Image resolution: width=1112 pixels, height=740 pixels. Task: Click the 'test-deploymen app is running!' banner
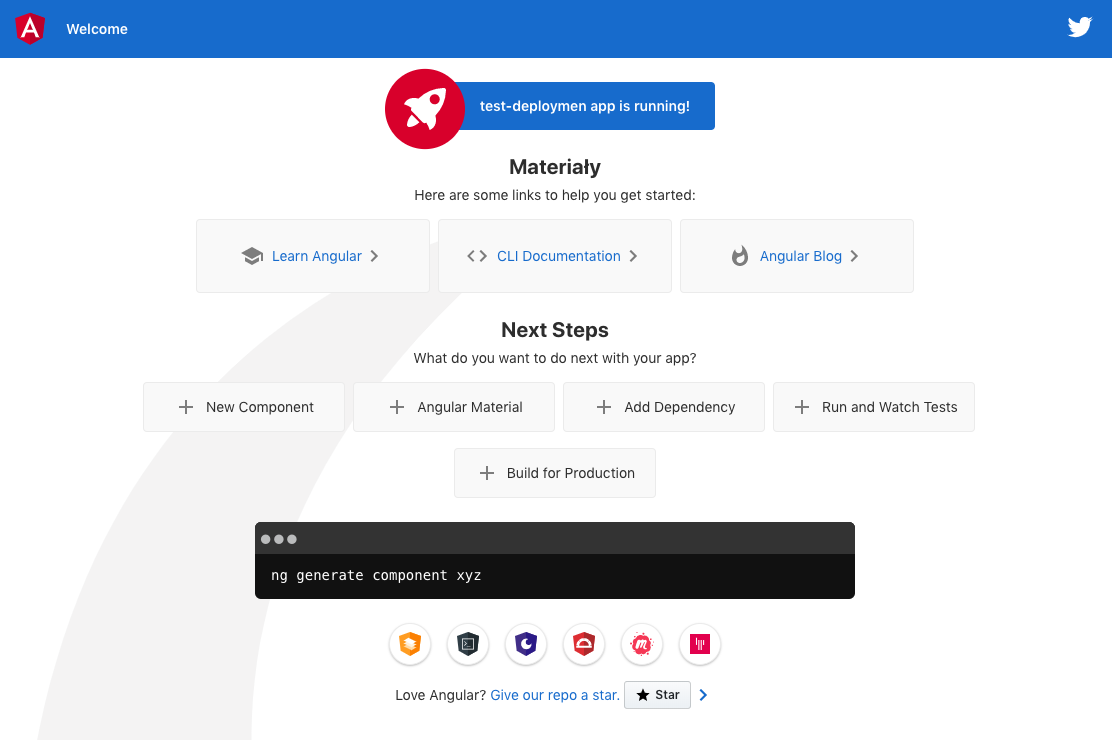pos(584,106)
